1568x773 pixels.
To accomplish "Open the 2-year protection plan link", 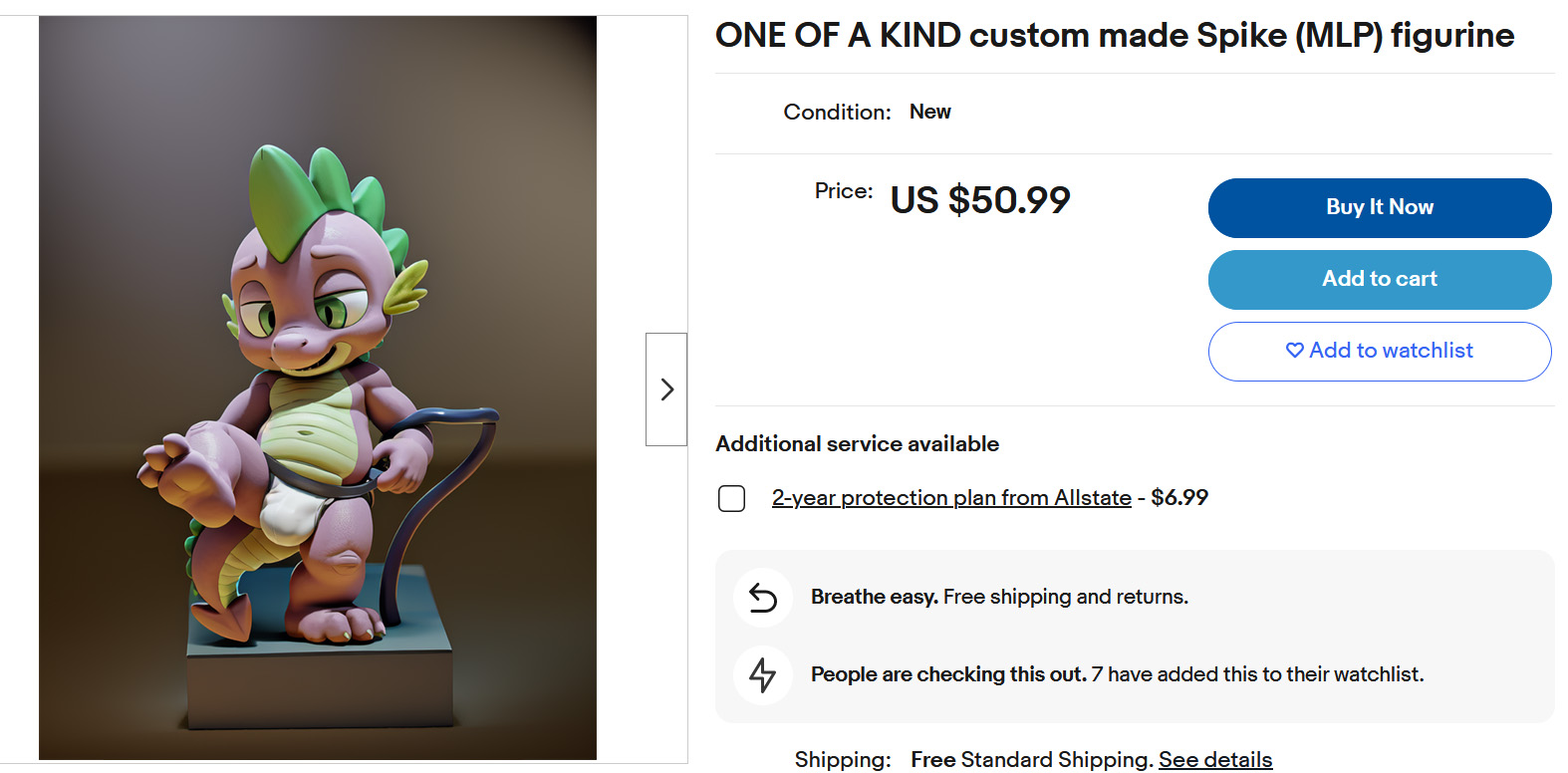I will 951,498.
